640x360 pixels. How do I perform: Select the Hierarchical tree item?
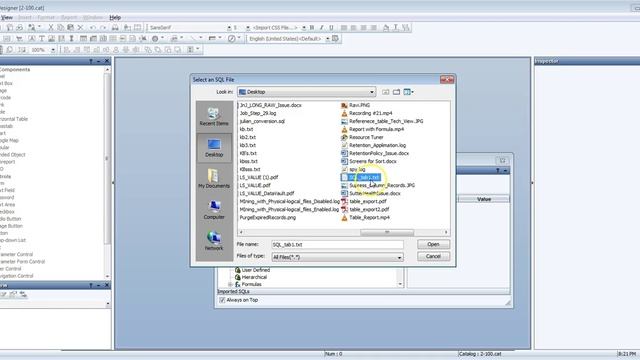coord(254,277)
